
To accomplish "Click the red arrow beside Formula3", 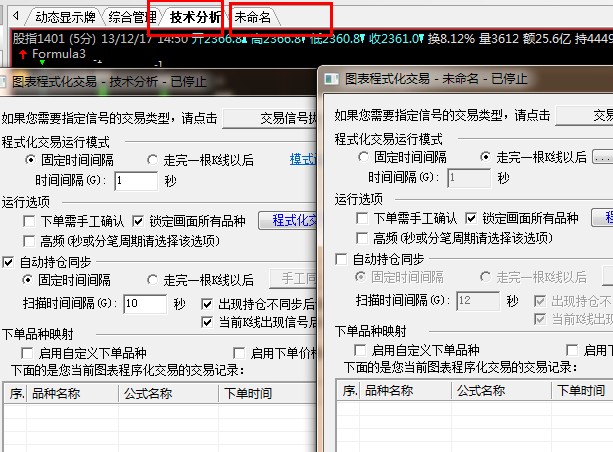I will click(23, 53).
